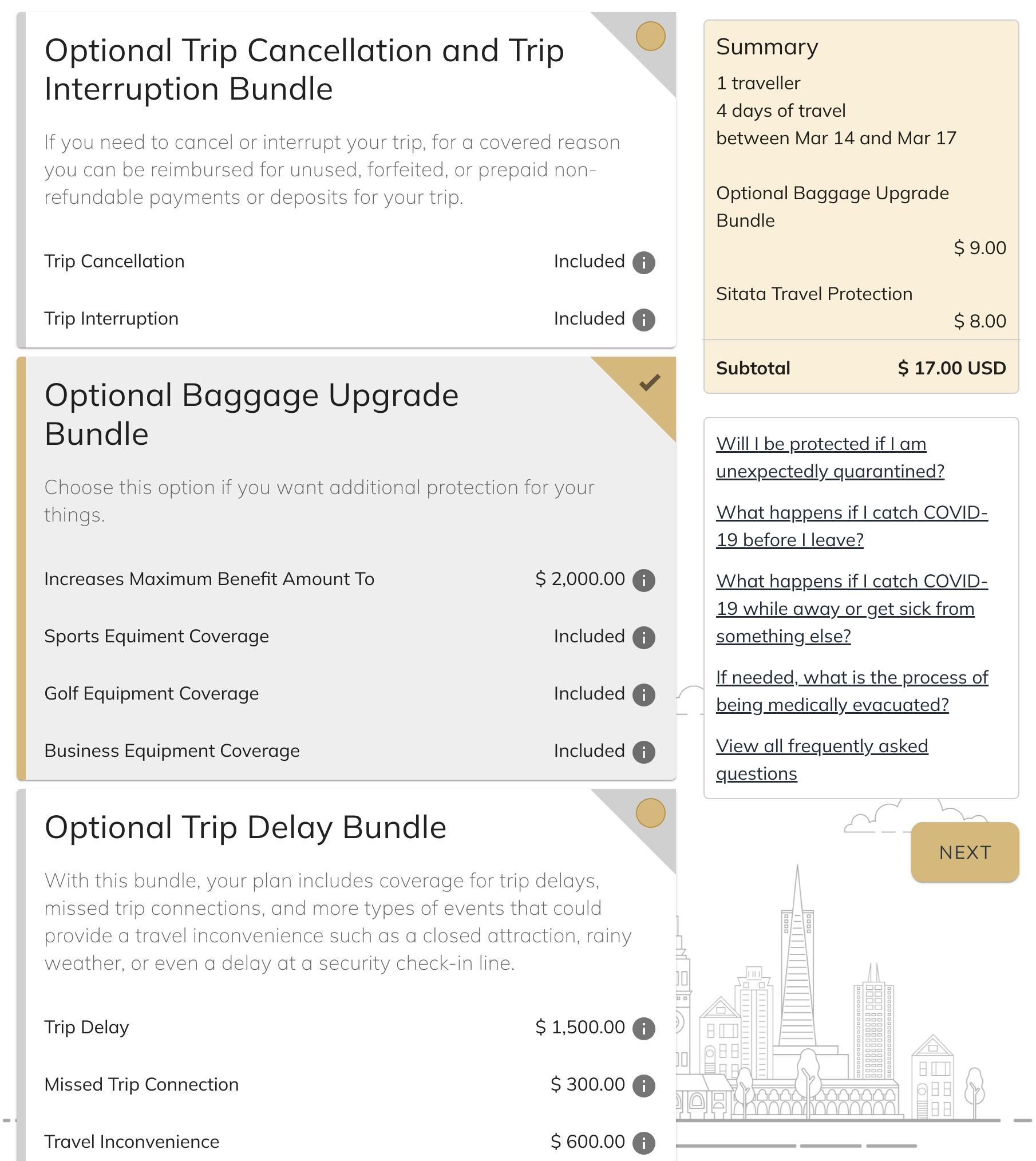Click Missed Trip Connection info icon
The height and width of the screenshot is (1161, 1036).
643,1085
